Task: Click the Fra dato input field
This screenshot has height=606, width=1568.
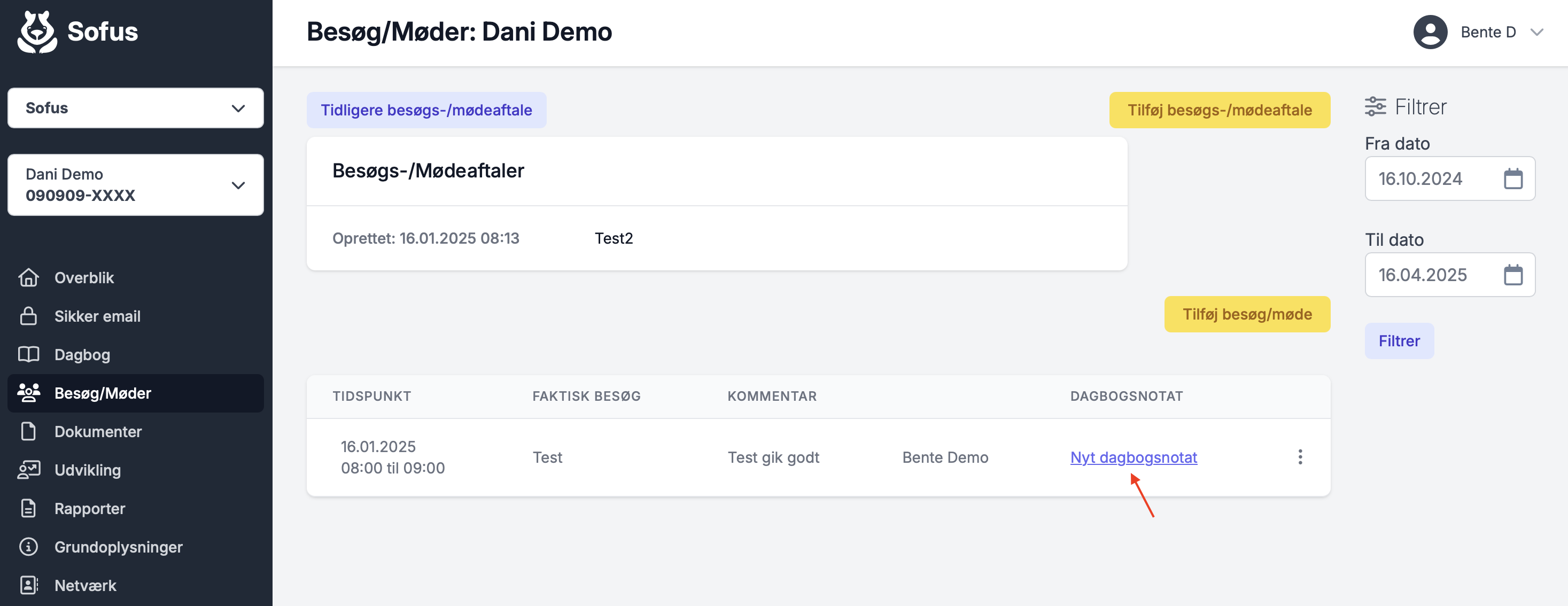Action: [x=1449, y=179]
